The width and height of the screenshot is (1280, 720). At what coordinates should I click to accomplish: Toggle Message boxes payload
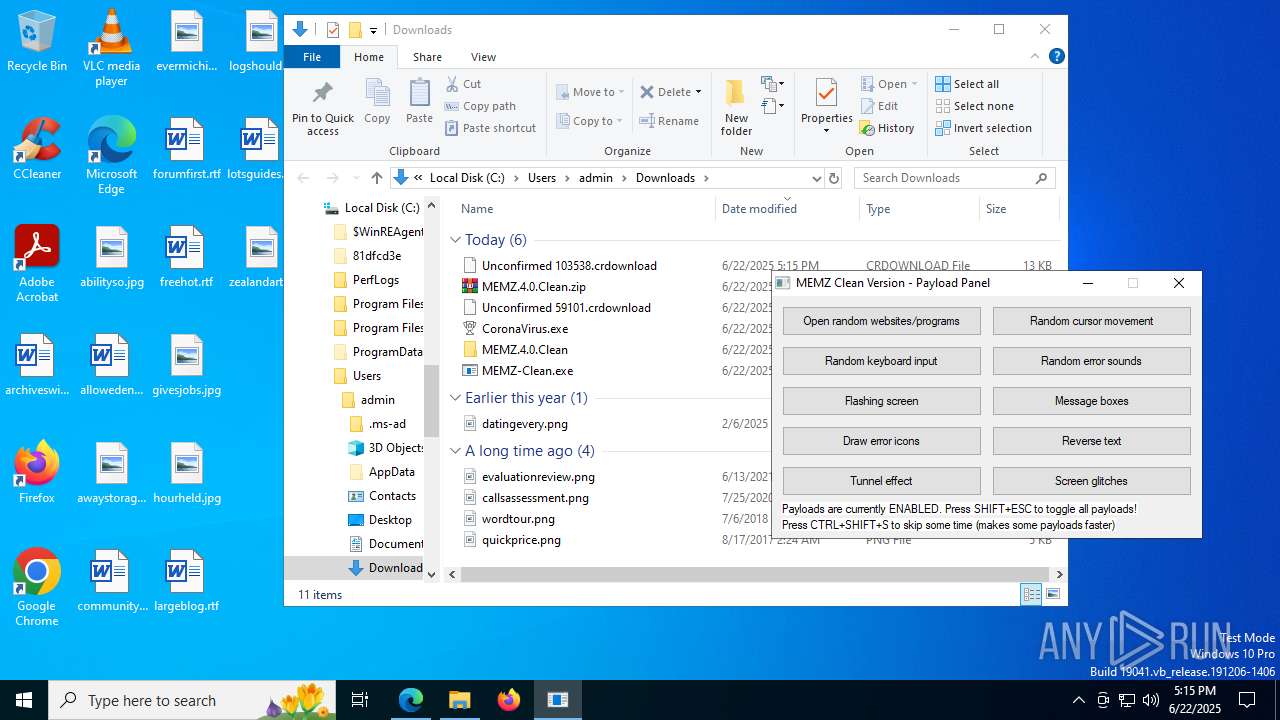coord(1091,401)
